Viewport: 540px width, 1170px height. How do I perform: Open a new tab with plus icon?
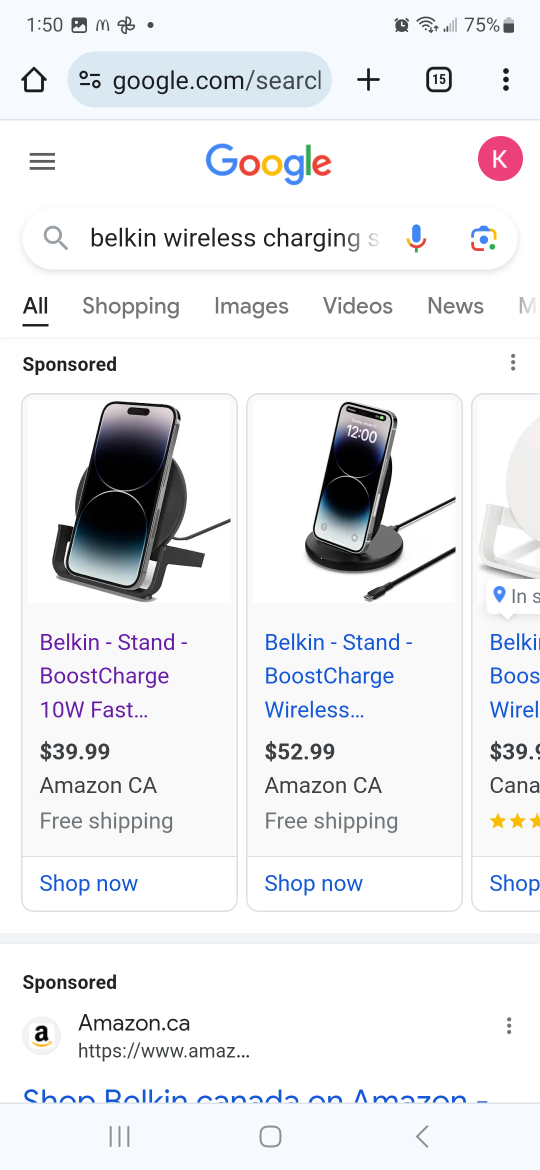368,80
